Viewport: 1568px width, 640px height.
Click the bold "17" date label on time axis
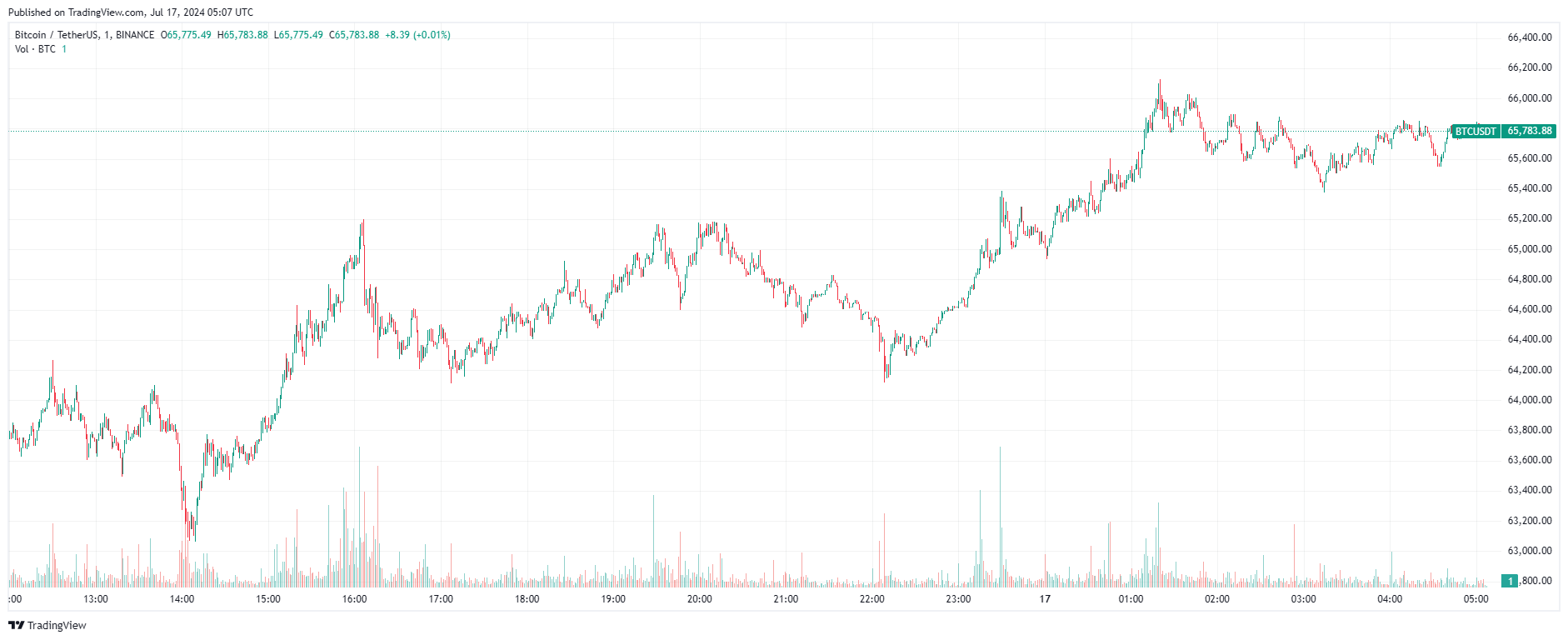click(1045, 599)
